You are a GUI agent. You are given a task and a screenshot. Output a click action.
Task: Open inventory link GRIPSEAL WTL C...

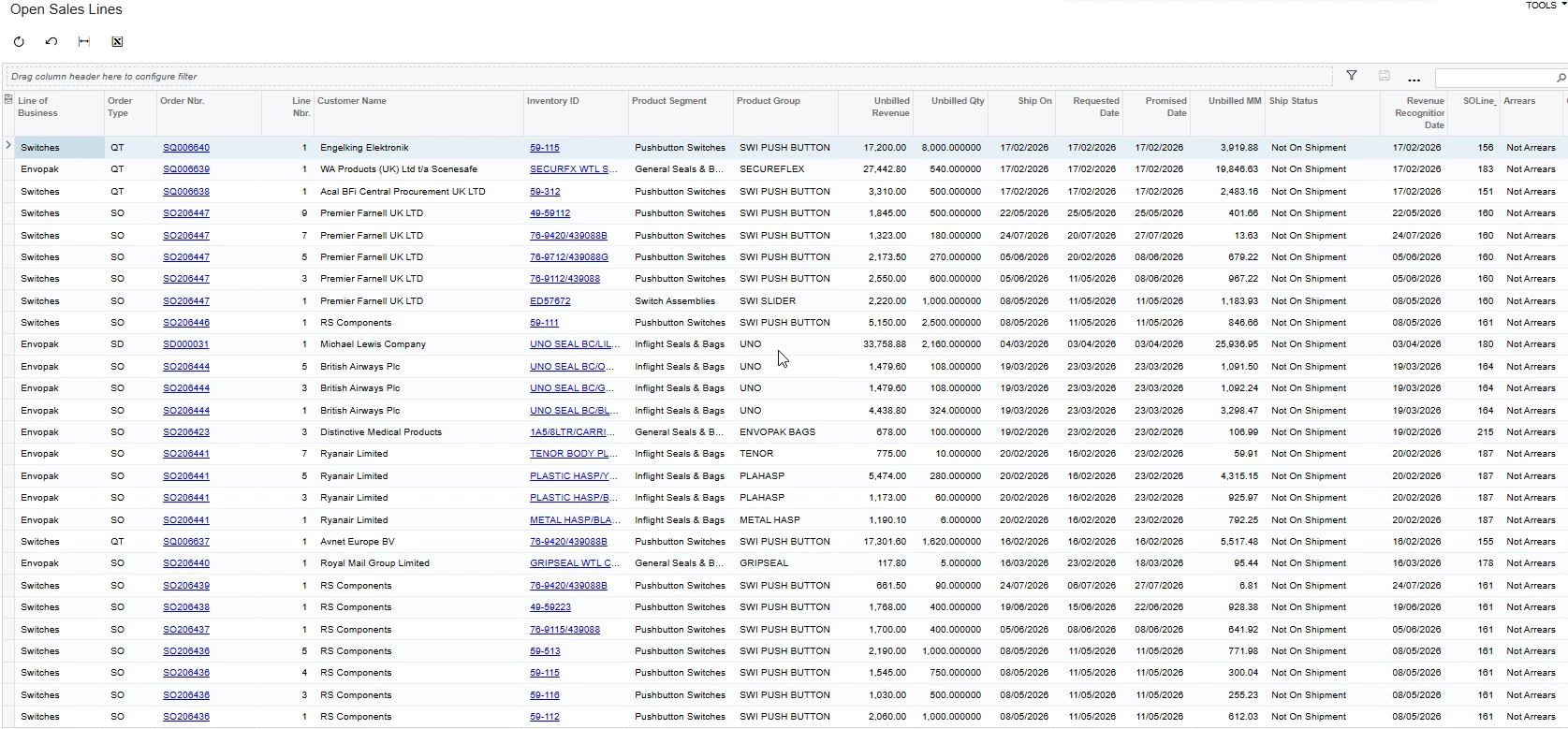click(575, 563)
